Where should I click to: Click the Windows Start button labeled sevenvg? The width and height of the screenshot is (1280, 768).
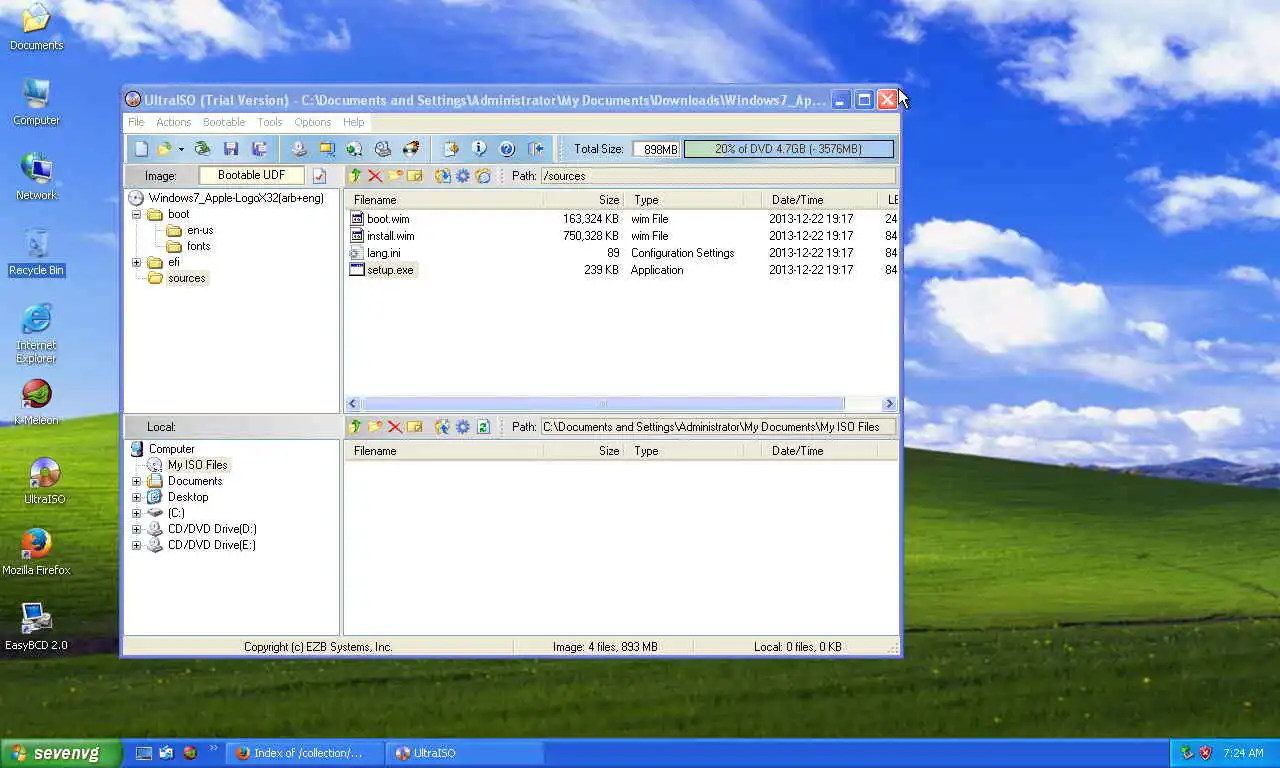tap(61, 753)
